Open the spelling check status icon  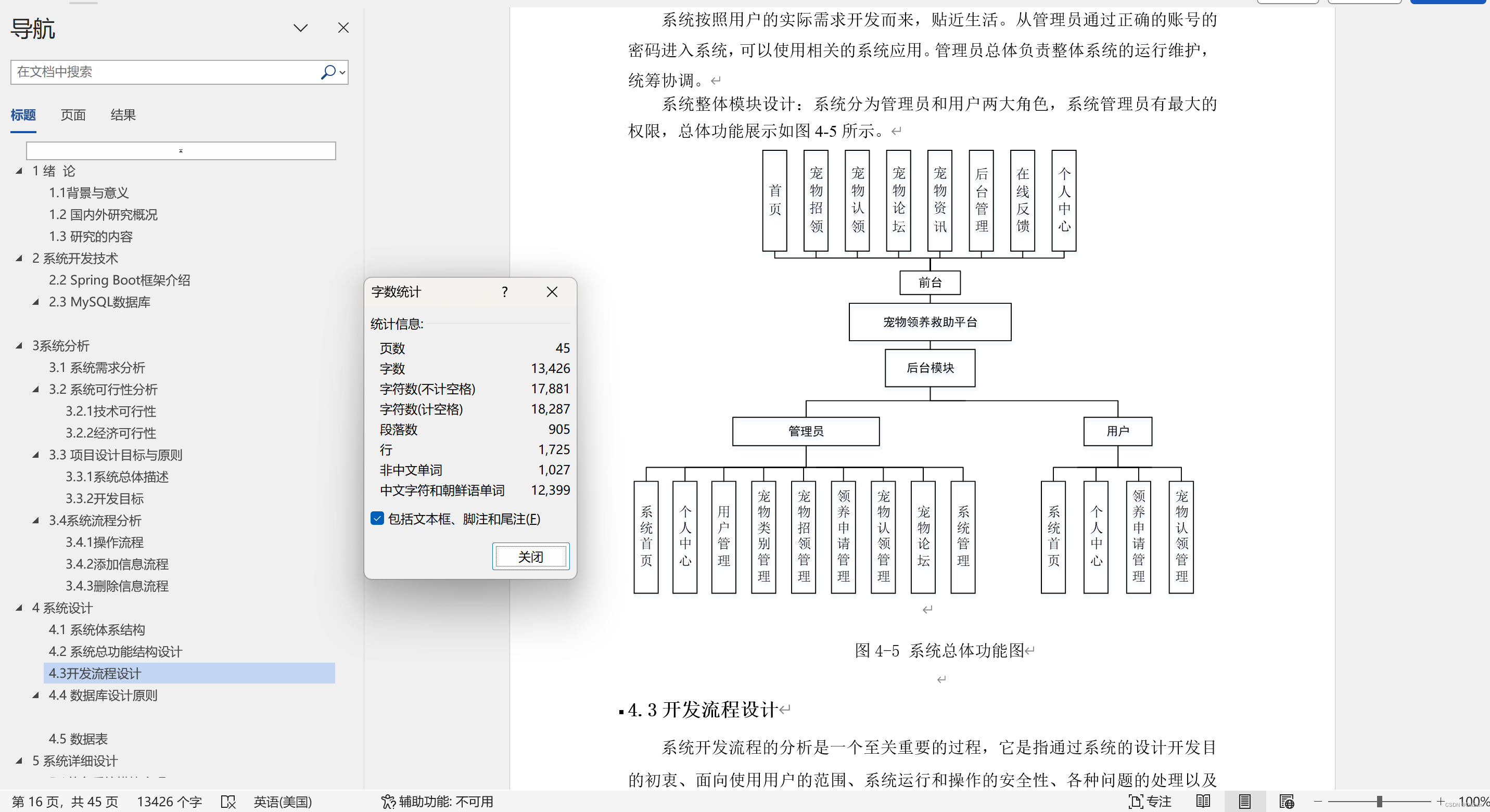tap(228, 802)
